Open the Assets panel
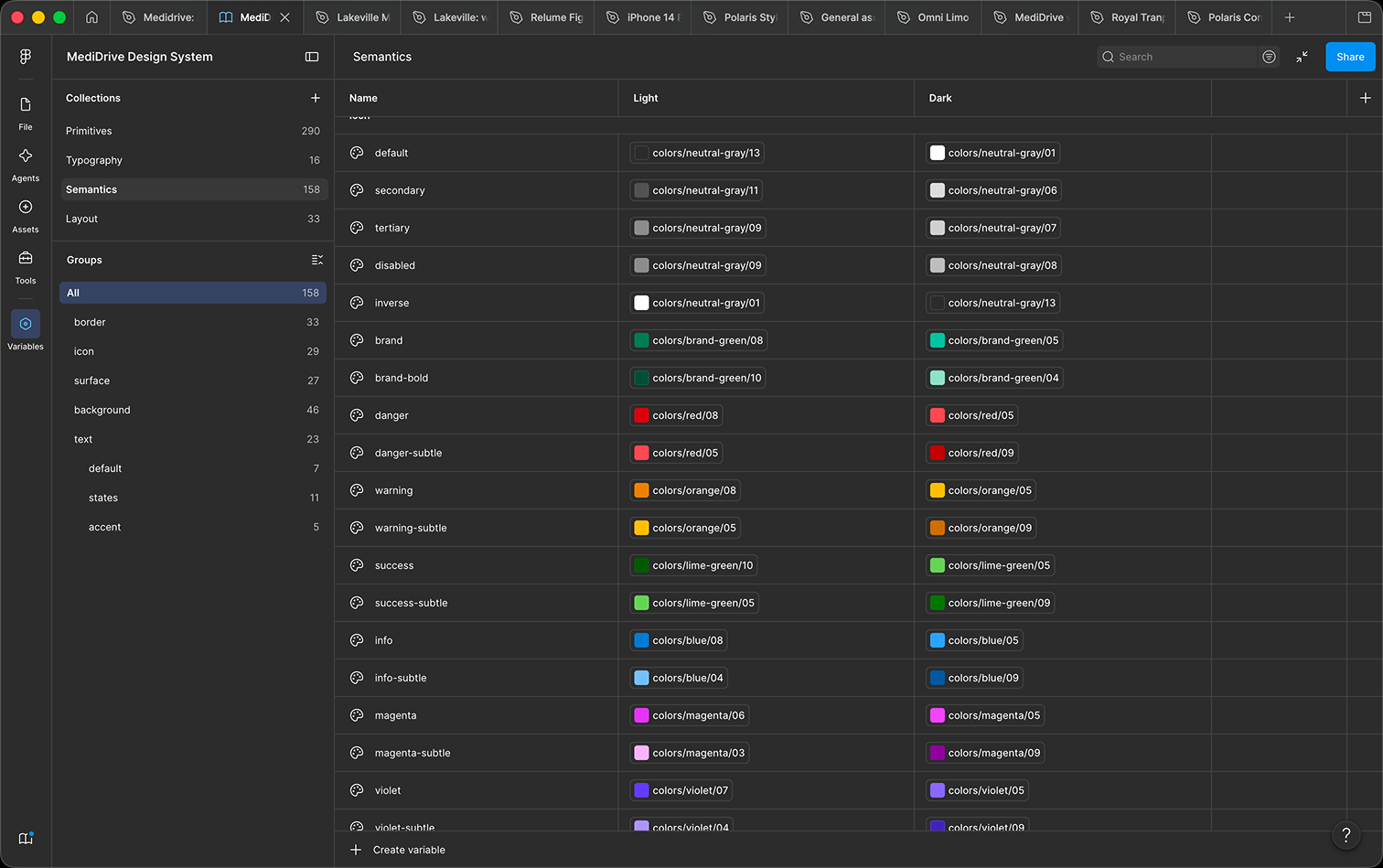This screenshot has height=868, width=1383. (26, 216)
